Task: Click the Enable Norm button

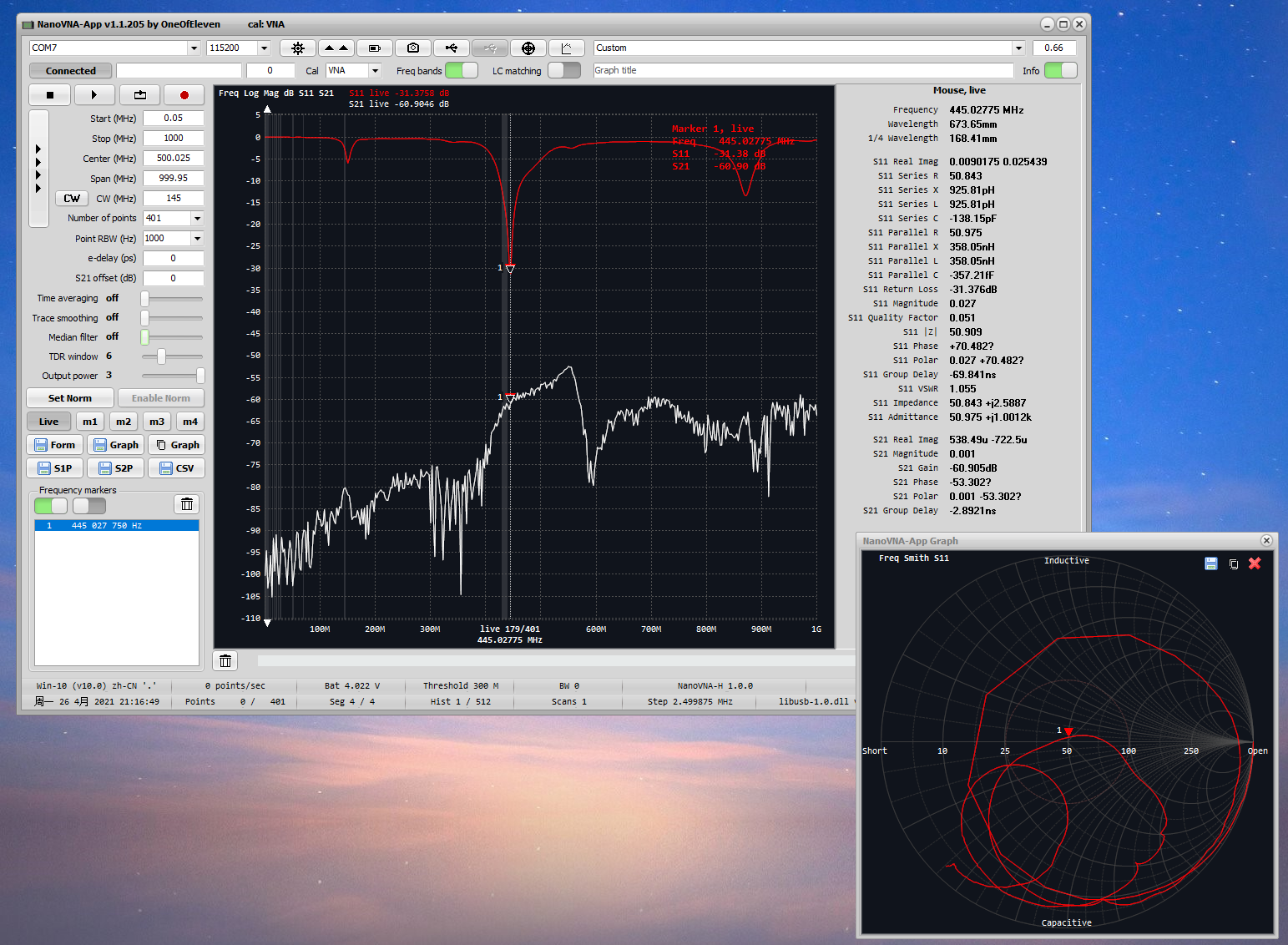Action: [161, 398]
